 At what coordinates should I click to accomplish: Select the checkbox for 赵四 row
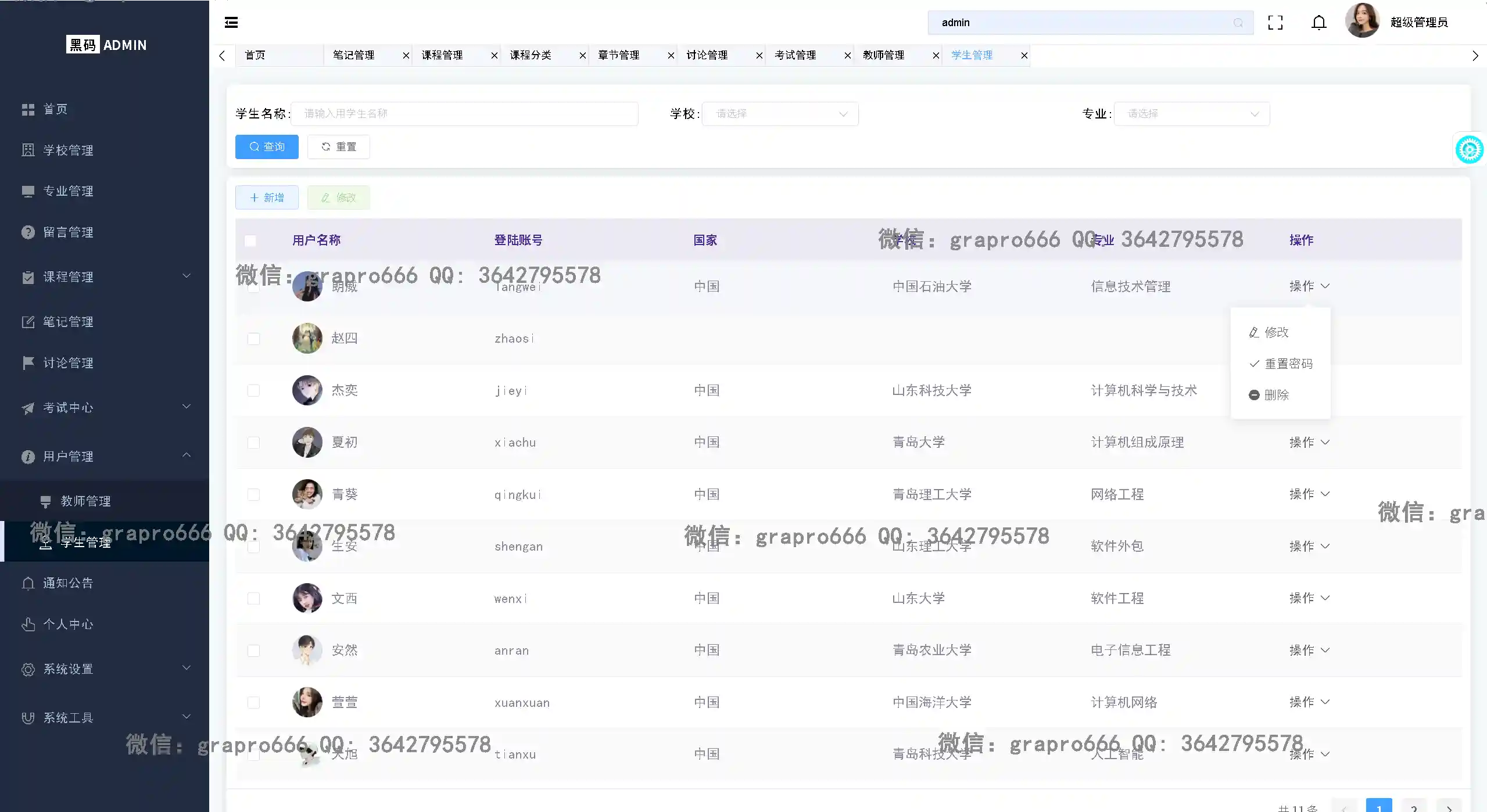pyautogui.click(x=253, y=339)
